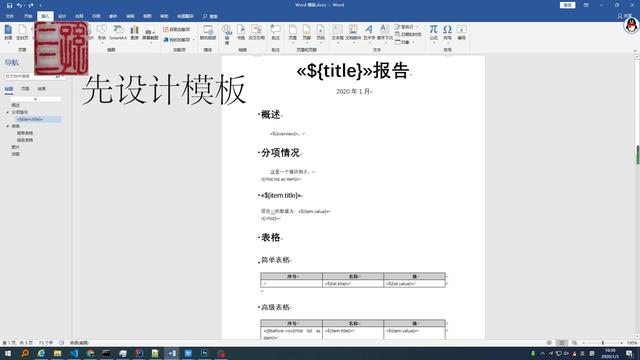
Task: Open the 有道翻译 ribbon tab
Action: 185,16
